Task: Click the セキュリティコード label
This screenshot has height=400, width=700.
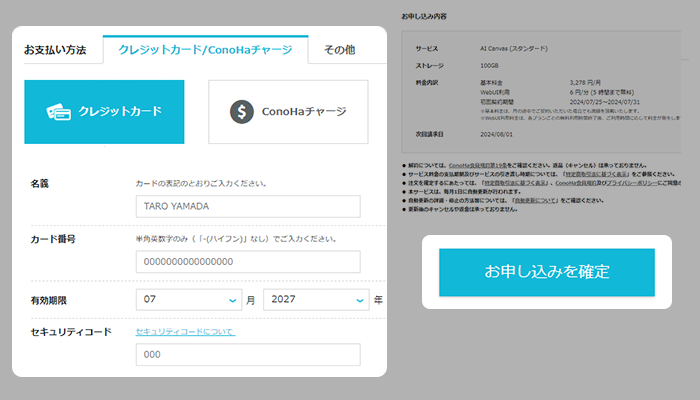Action: pos(71,332)
